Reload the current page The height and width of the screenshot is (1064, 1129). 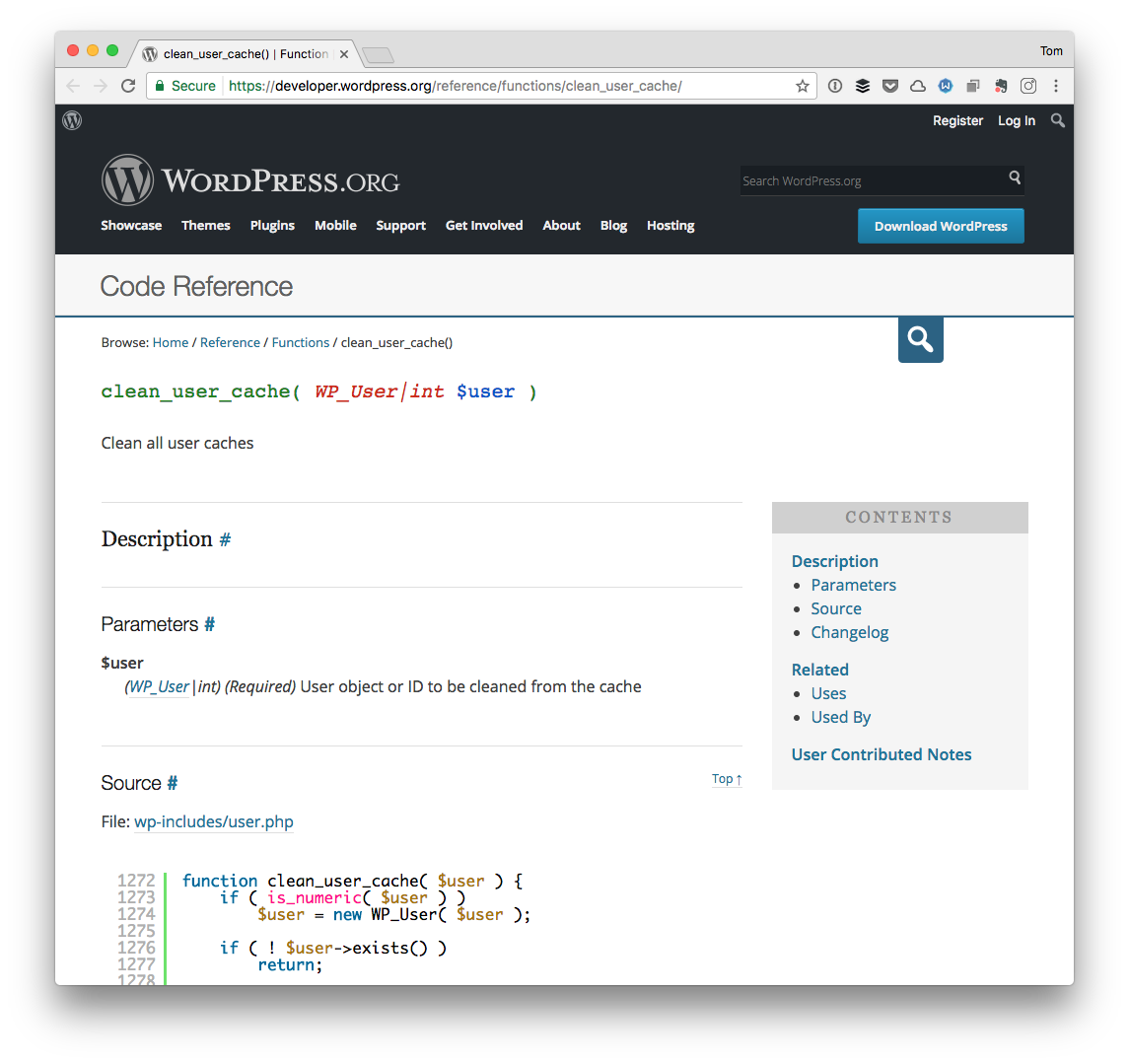(x=128, y=86)
